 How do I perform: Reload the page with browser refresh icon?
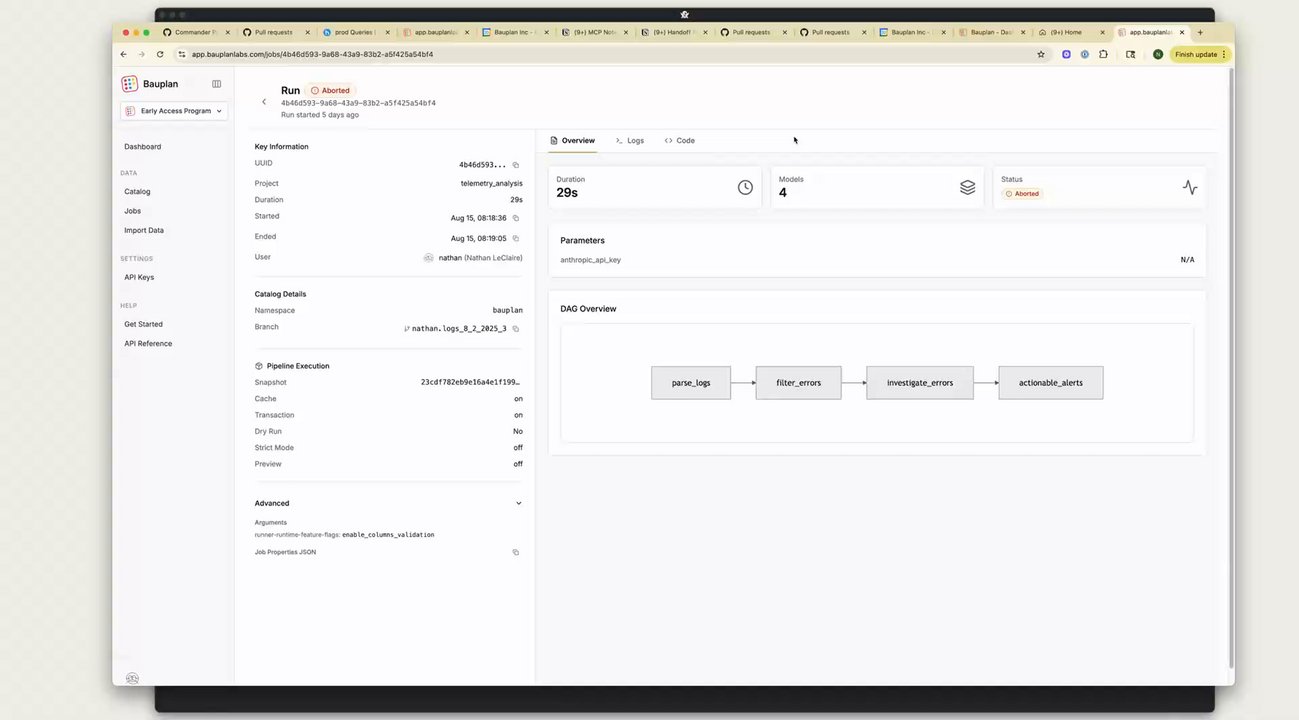pos(160,54)
